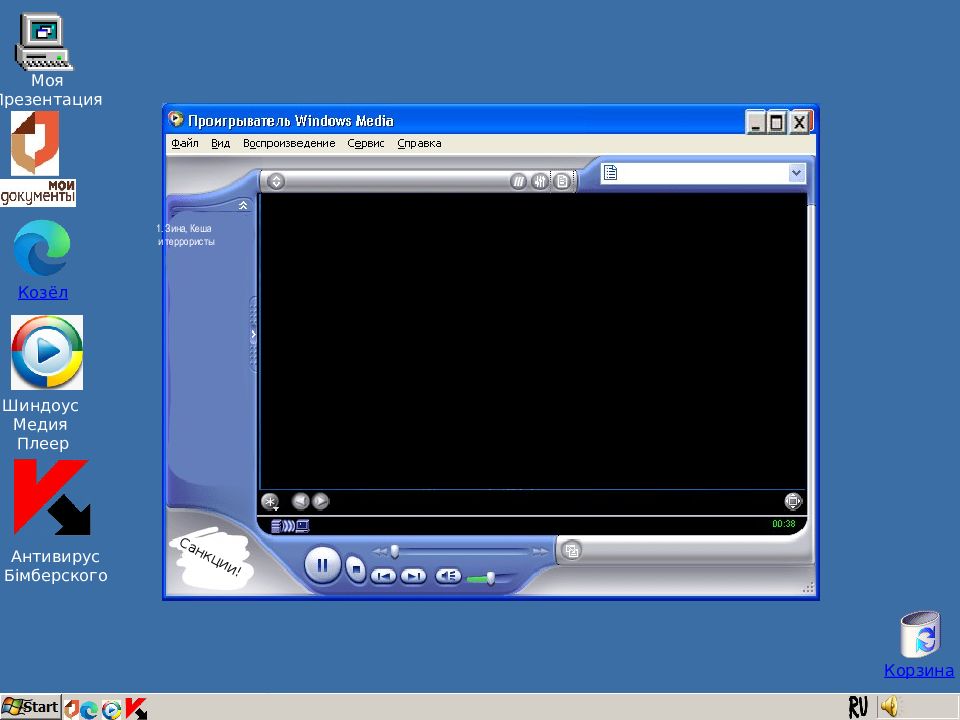The image size is (960, 720).
Task: Skip to the previous track
Action: pyautogui.click(x=383, y=576)
